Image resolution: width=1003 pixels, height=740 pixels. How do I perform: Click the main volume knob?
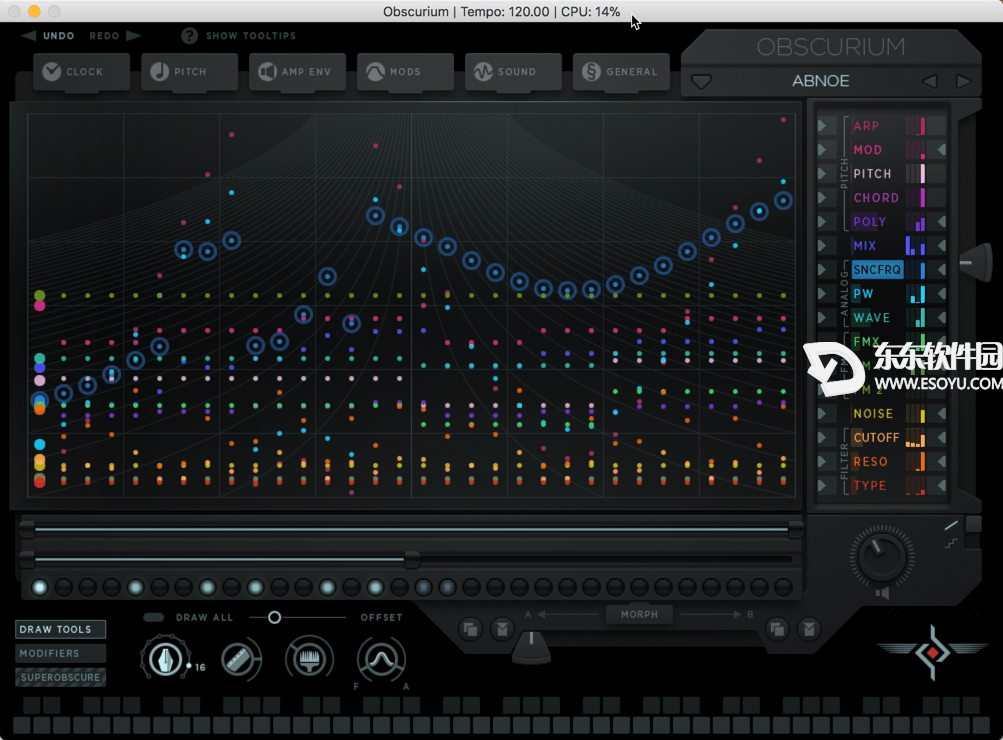[x=881, y=556]
